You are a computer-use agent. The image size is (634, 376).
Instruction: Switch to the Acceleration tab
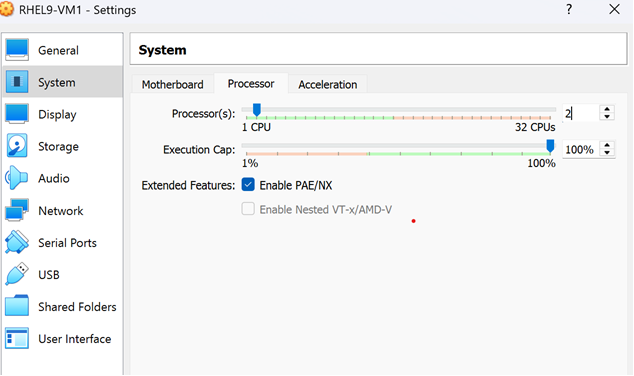point(328,84)
